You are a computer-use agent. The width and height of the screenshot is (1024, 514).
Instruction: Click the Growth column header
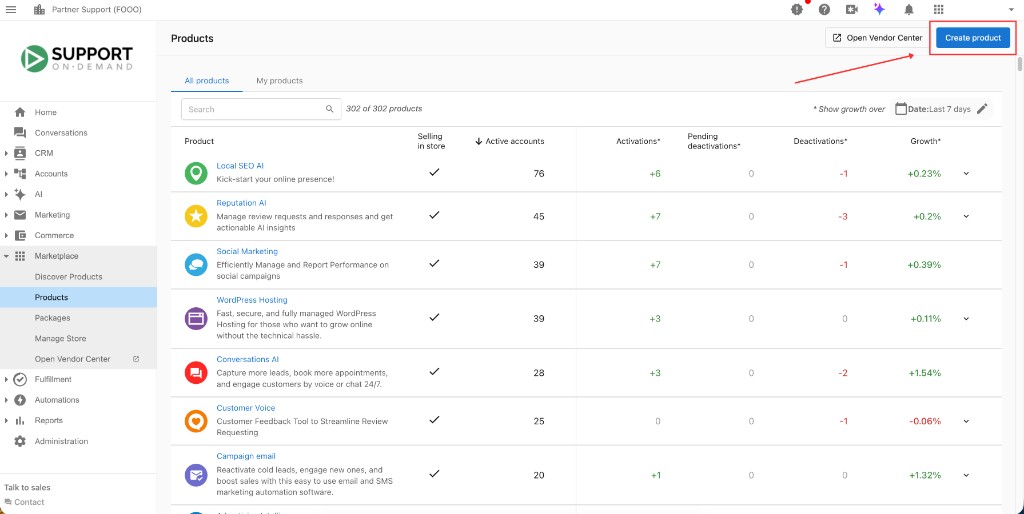(x=925, y=141)
